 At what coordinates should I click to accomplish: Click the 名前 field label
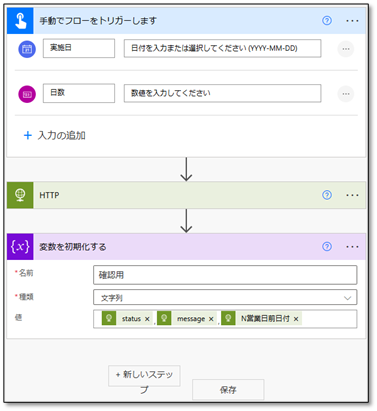click(x=26, y=273)
